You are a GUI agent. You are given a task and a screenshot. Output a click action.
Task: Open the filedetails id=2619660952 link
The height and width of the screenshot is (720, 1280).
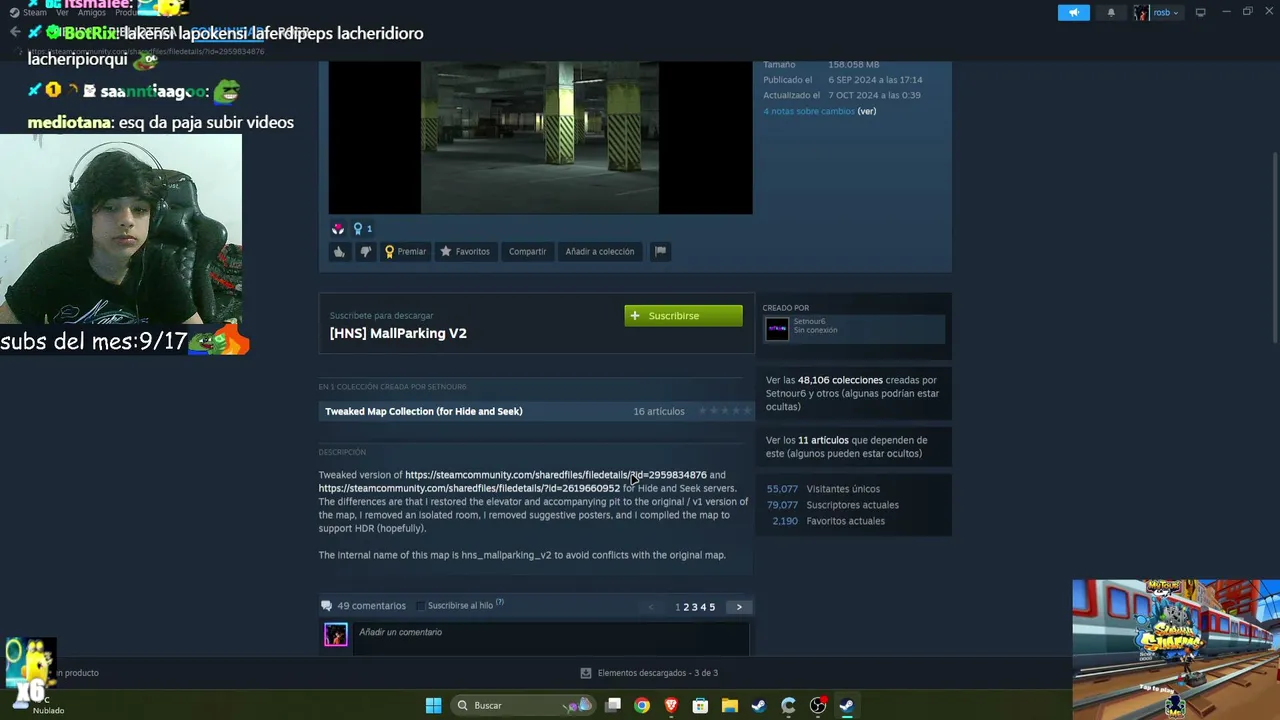point(469,488)
